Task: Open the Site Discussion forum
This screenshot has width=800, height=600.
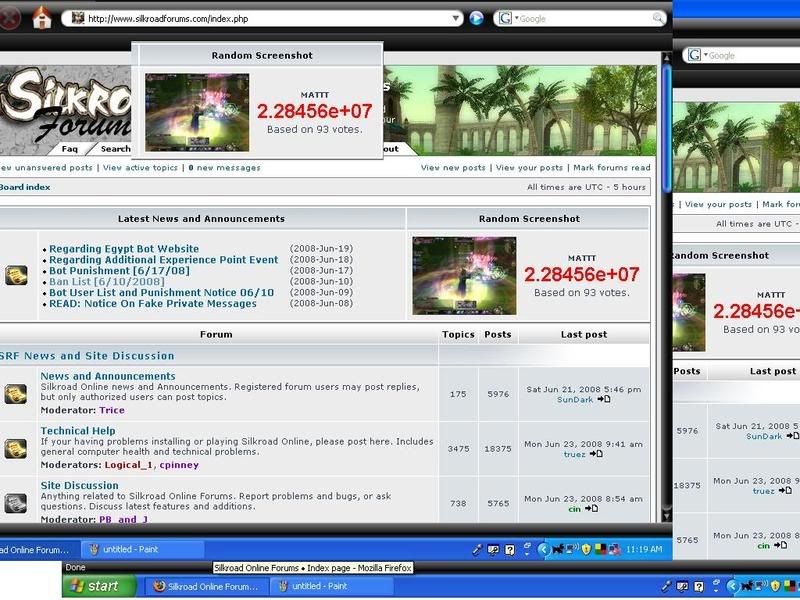Action: [80, 485]
